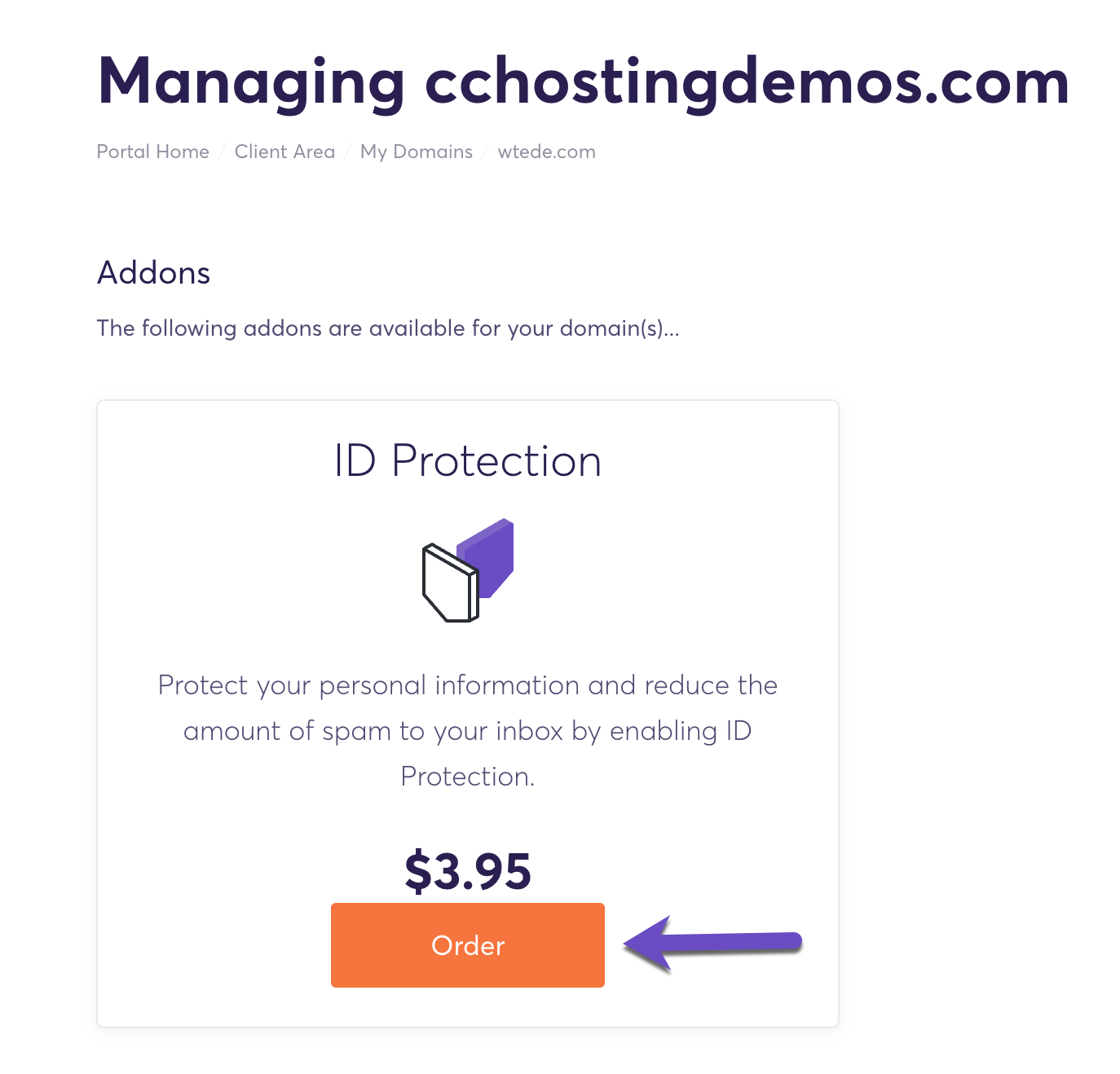Screen dimensions: 1120x1074
Task: Navigate to My Domains breadcrumb
Action: click(x=416, y=152)
